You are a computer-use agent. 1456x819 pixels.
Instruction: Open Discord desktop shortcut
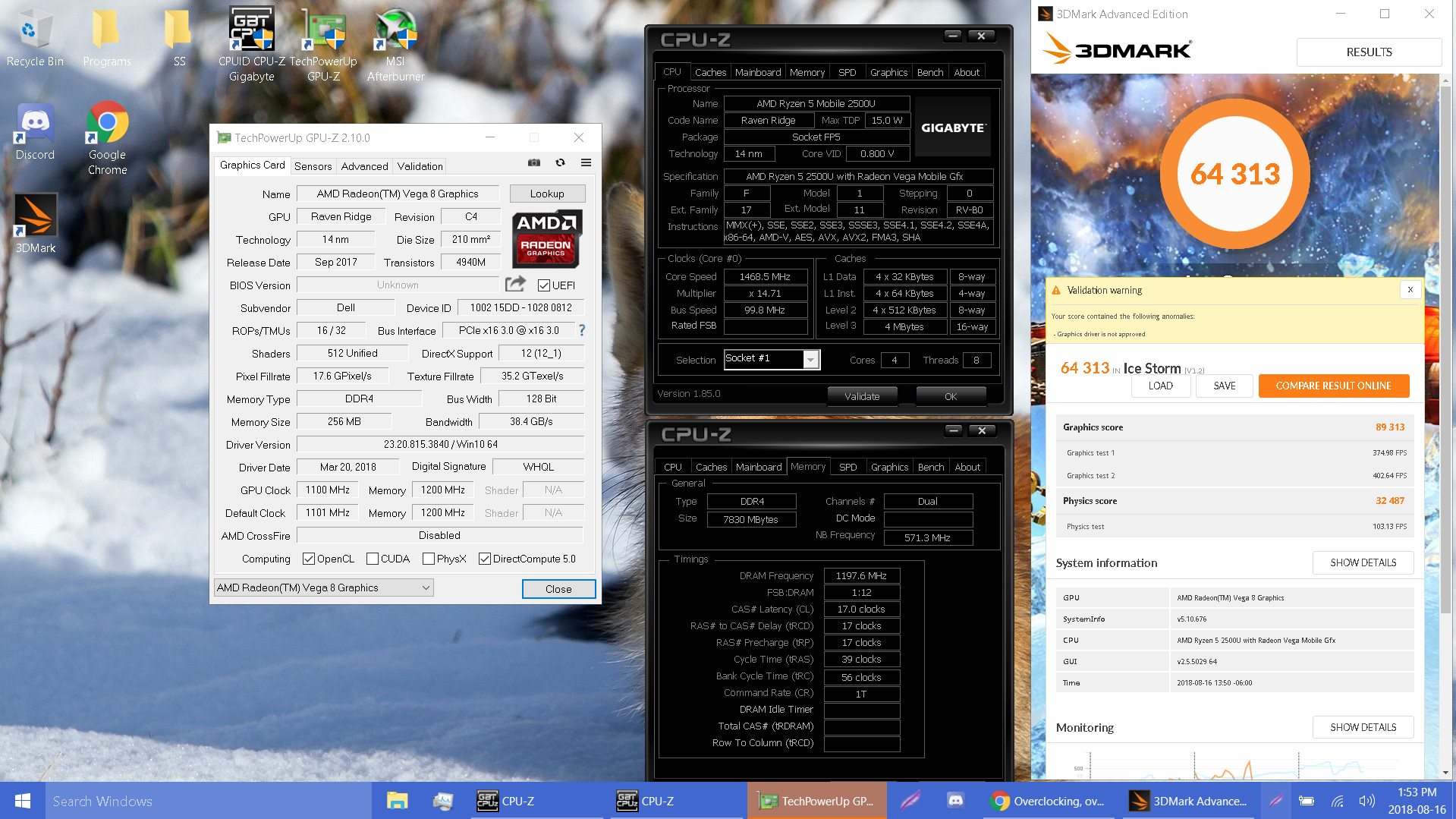point(35,132)
